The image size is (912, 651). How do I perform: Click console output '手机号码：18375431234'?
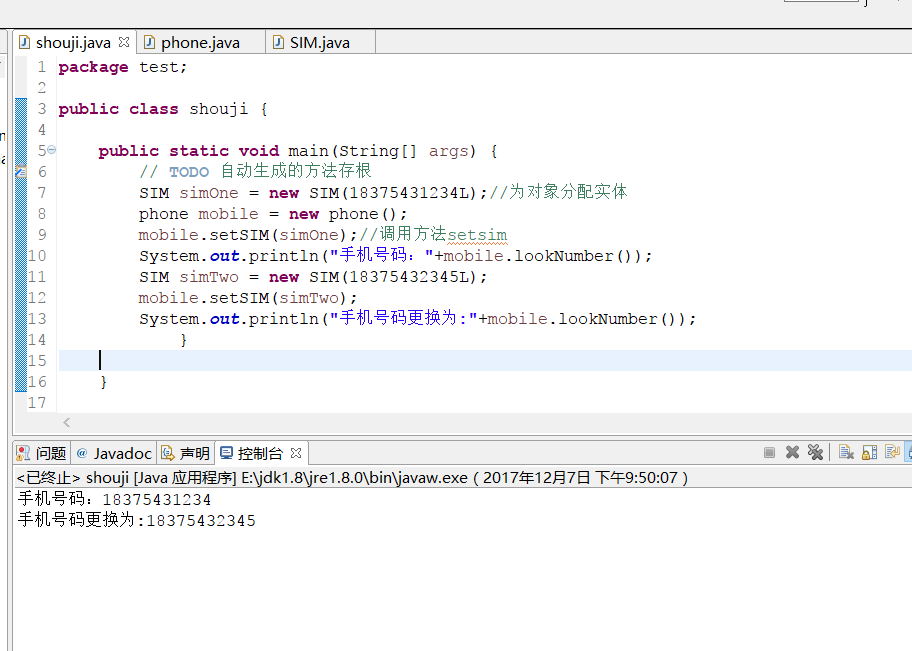coord(115,499)
